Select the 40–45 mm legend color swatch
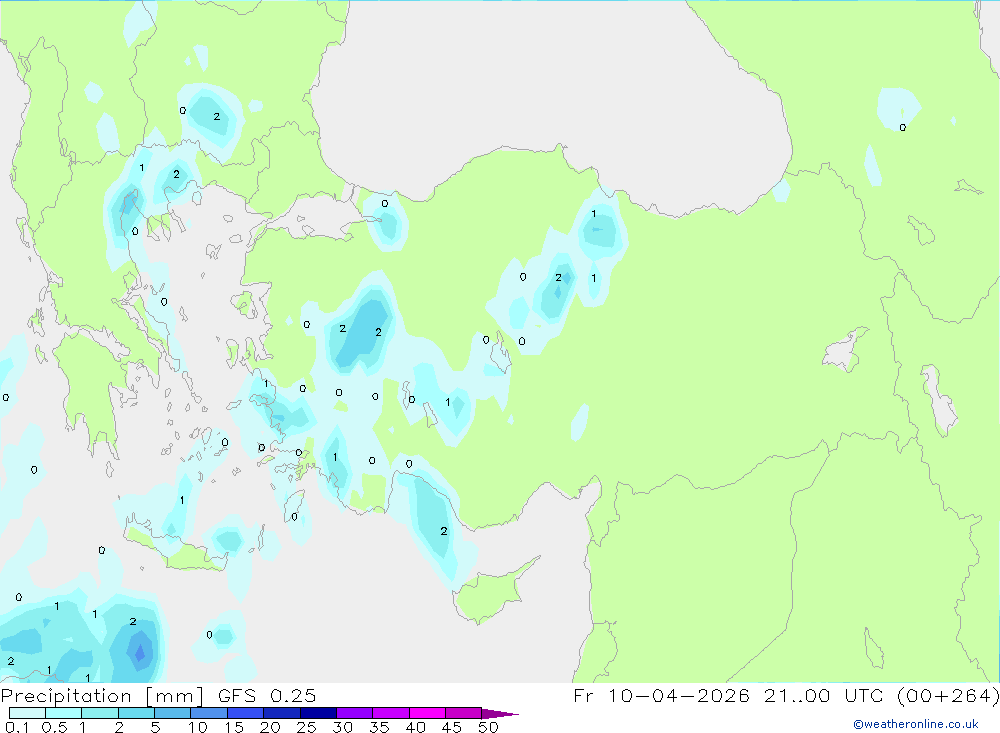This screenshot has height=733, width=1000. tap(427, 713)
